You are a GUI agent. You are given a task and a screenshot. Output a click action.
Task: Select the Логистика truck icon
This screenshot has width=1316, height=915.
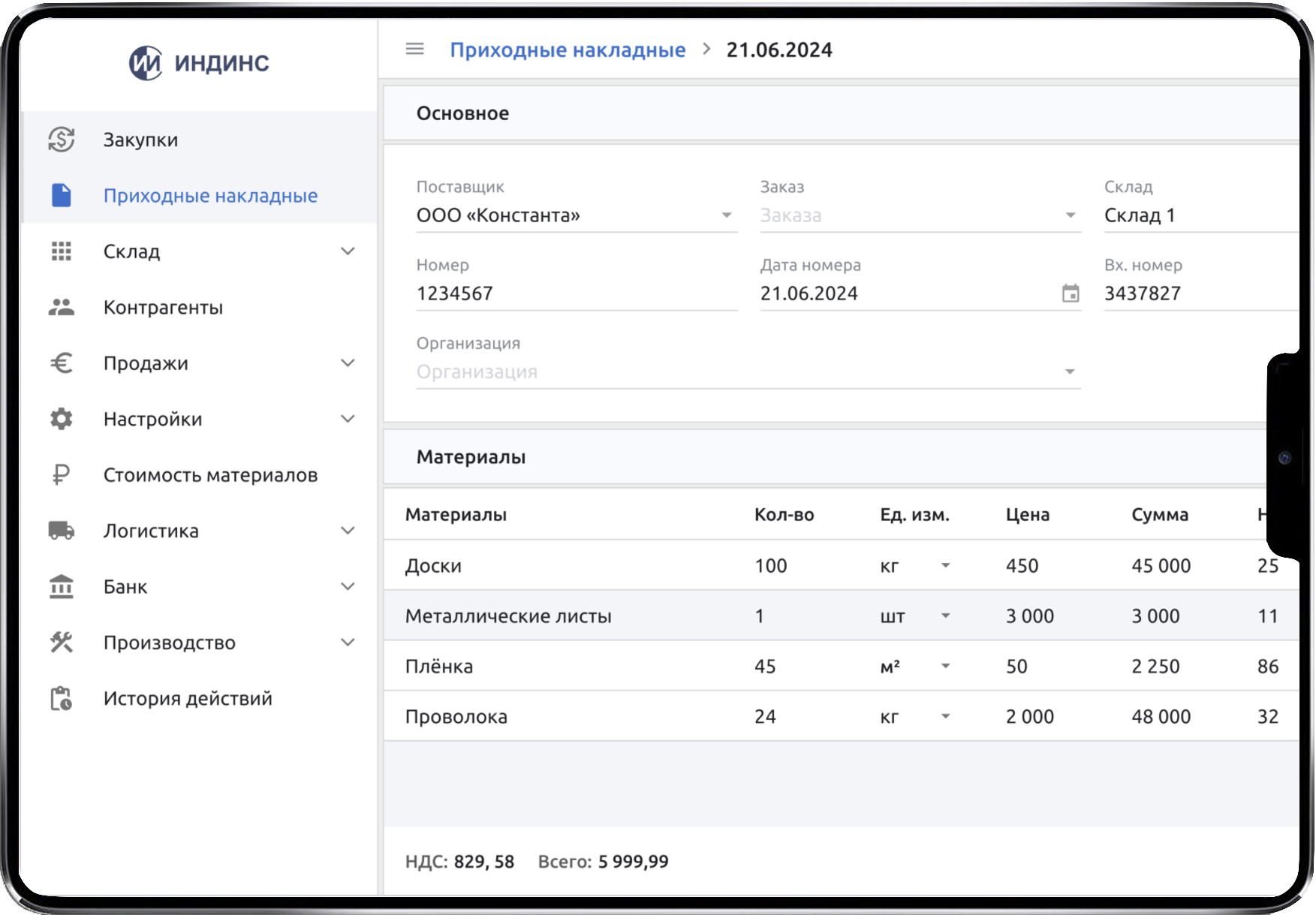pos(62,530)
